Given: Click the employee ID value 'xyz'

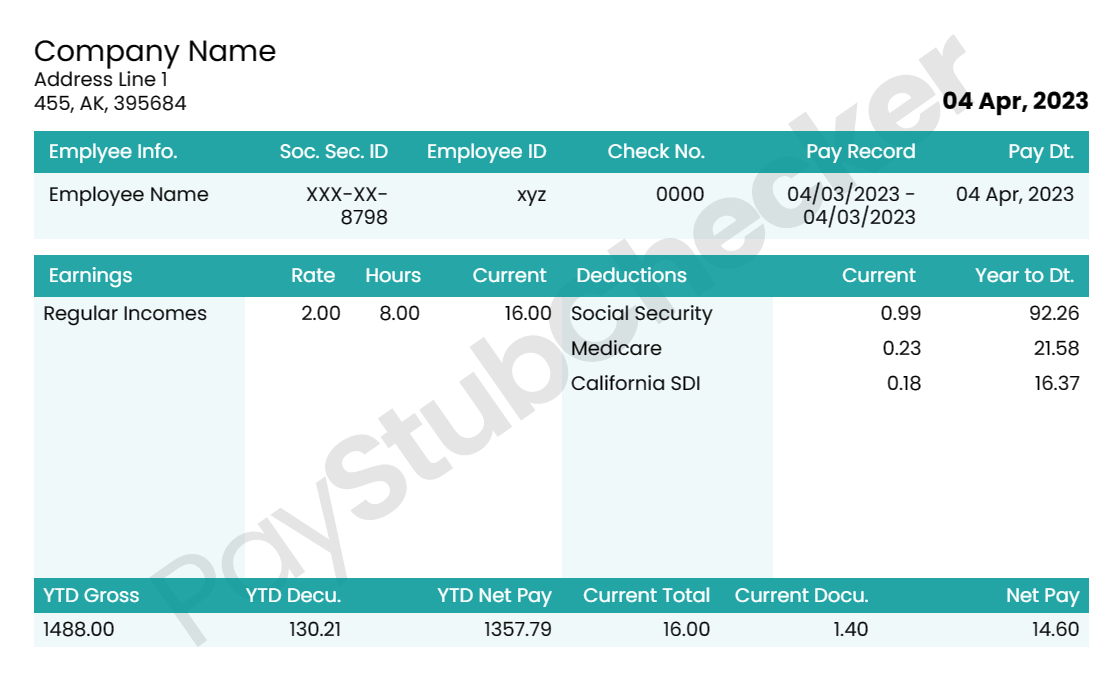Looking at the screenshot, I should [531, 195].
